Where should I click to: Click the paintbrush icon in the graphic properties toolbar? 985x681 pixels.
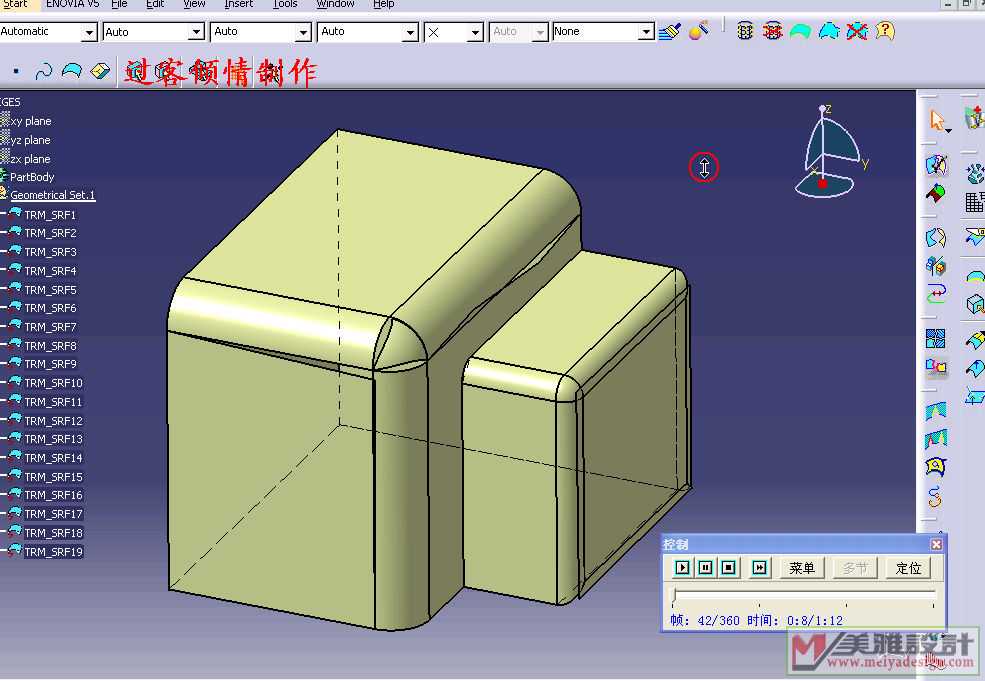pyautogui.click(x=670, y=32)
